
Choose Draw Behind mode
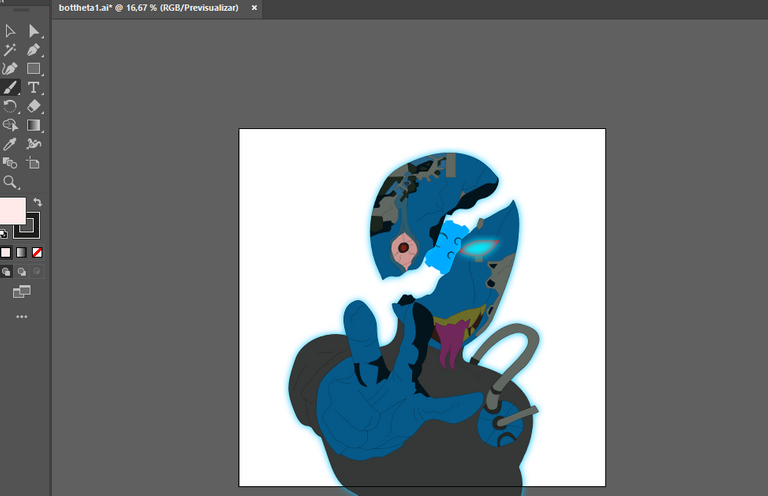(x=22, y=272)
